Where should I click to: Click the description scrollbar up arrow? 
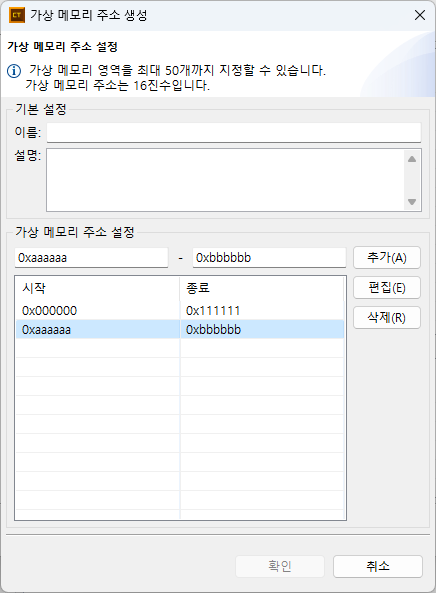412,159
